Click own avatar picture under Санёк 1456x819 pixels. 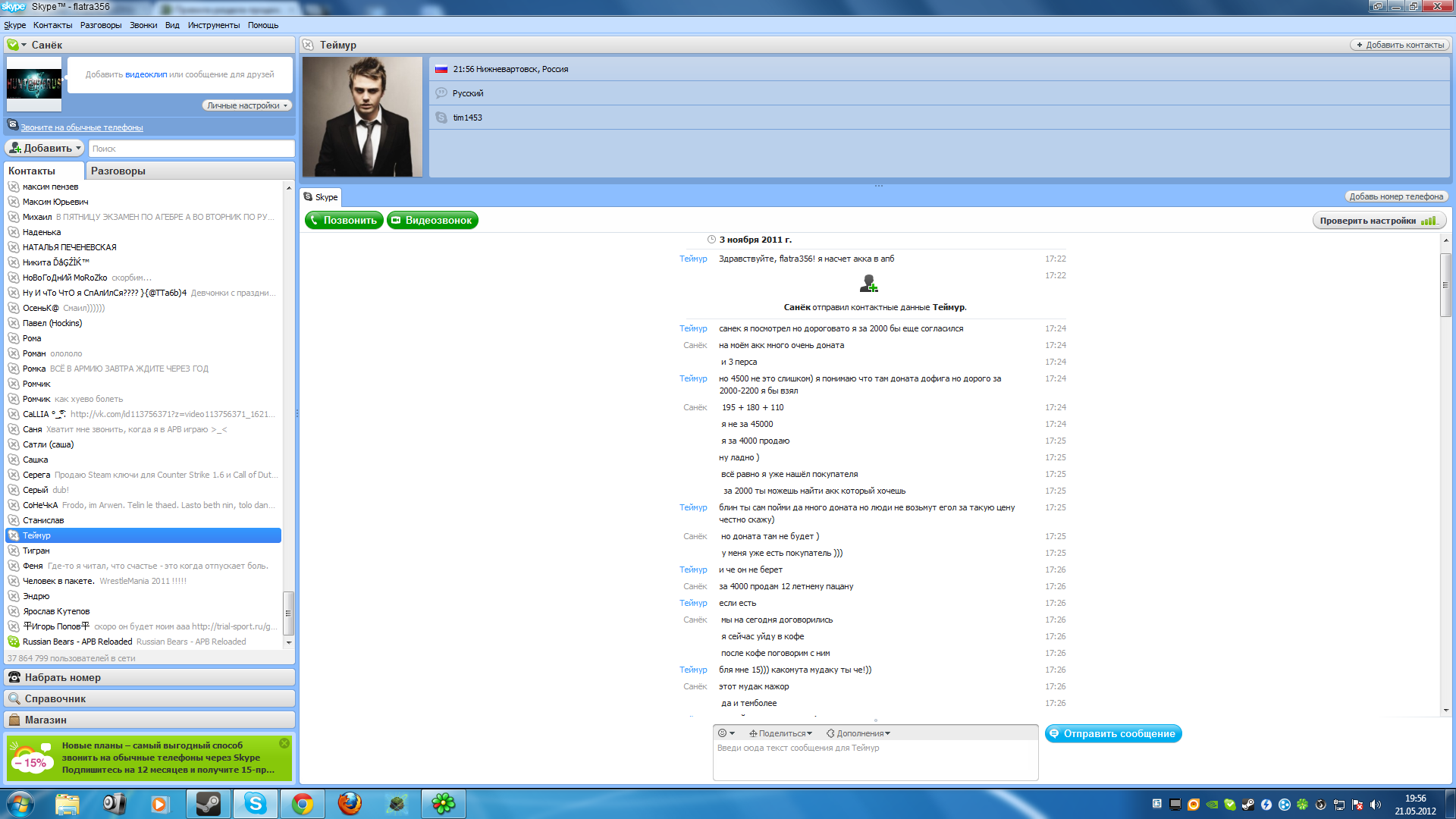(34, 84)
